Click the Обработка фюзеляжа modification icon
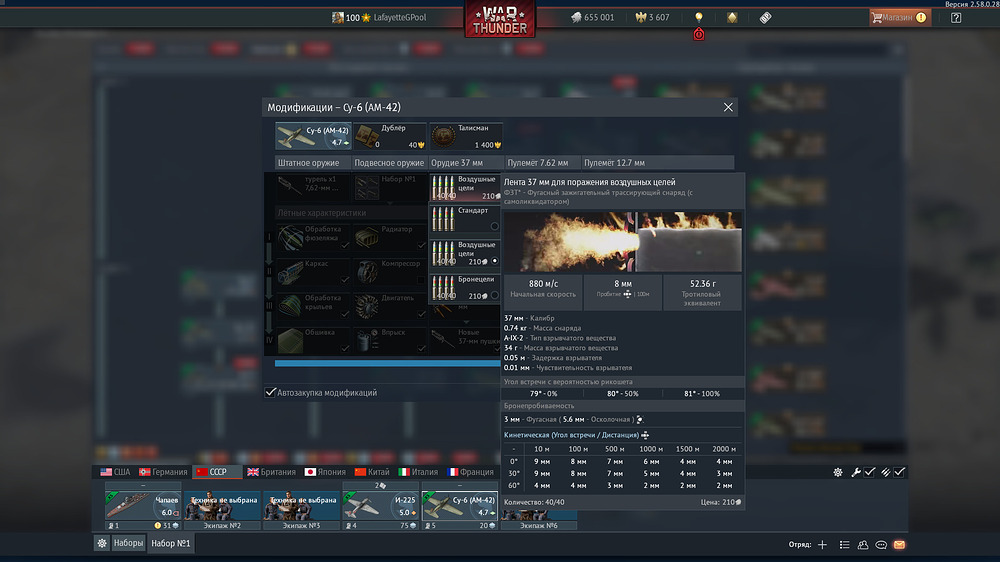 click(291, 237)
